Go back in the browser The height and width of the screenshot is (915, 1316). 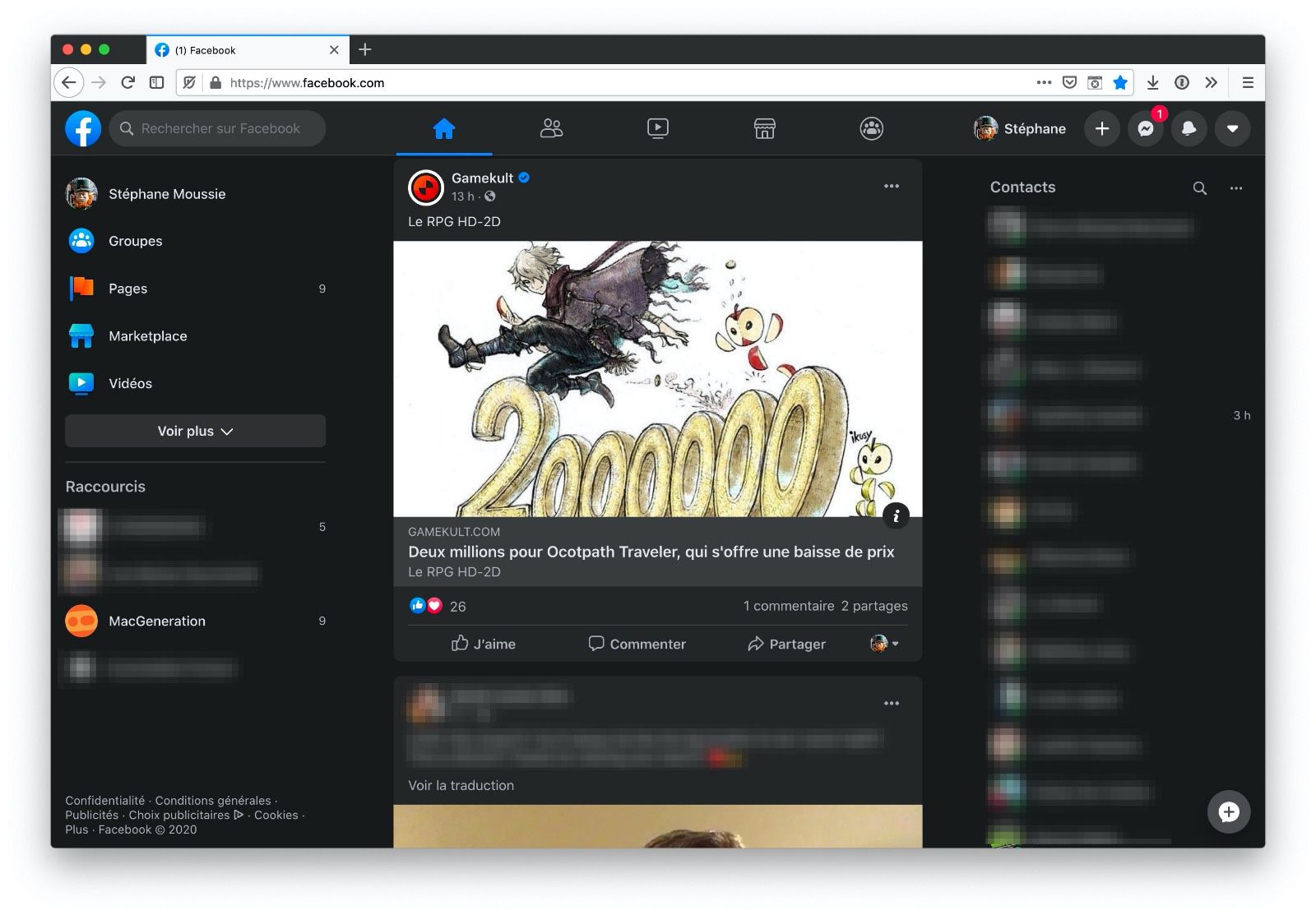[x=69, y=82]
